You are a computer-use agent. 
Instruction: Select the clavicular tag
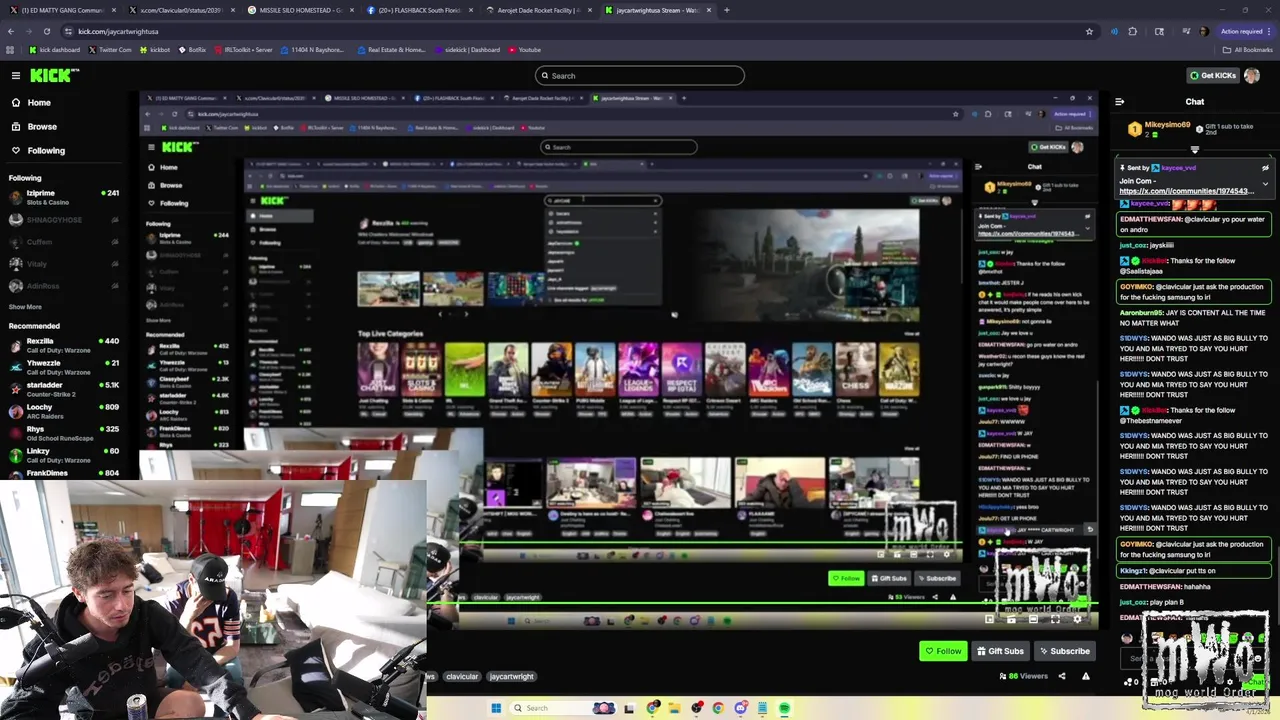(462, 676)
